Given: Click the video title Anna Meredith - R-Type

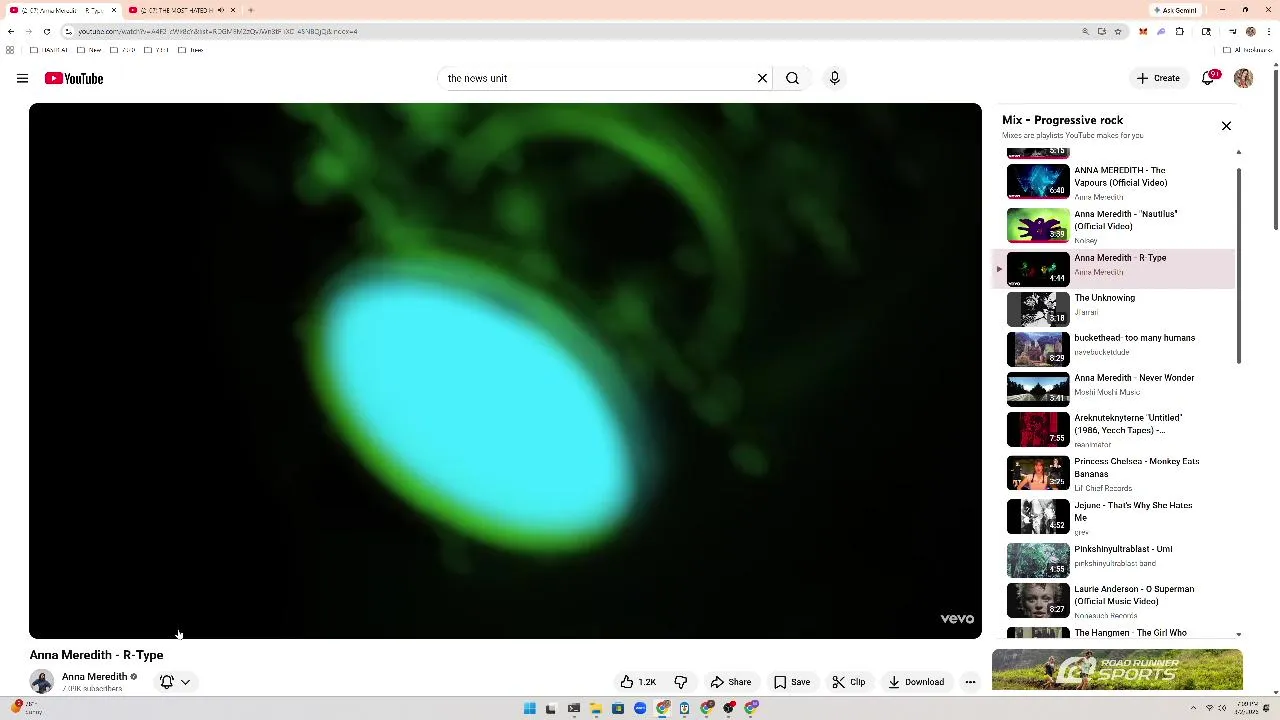Looking at the screenshot, I should pos(96,655).
